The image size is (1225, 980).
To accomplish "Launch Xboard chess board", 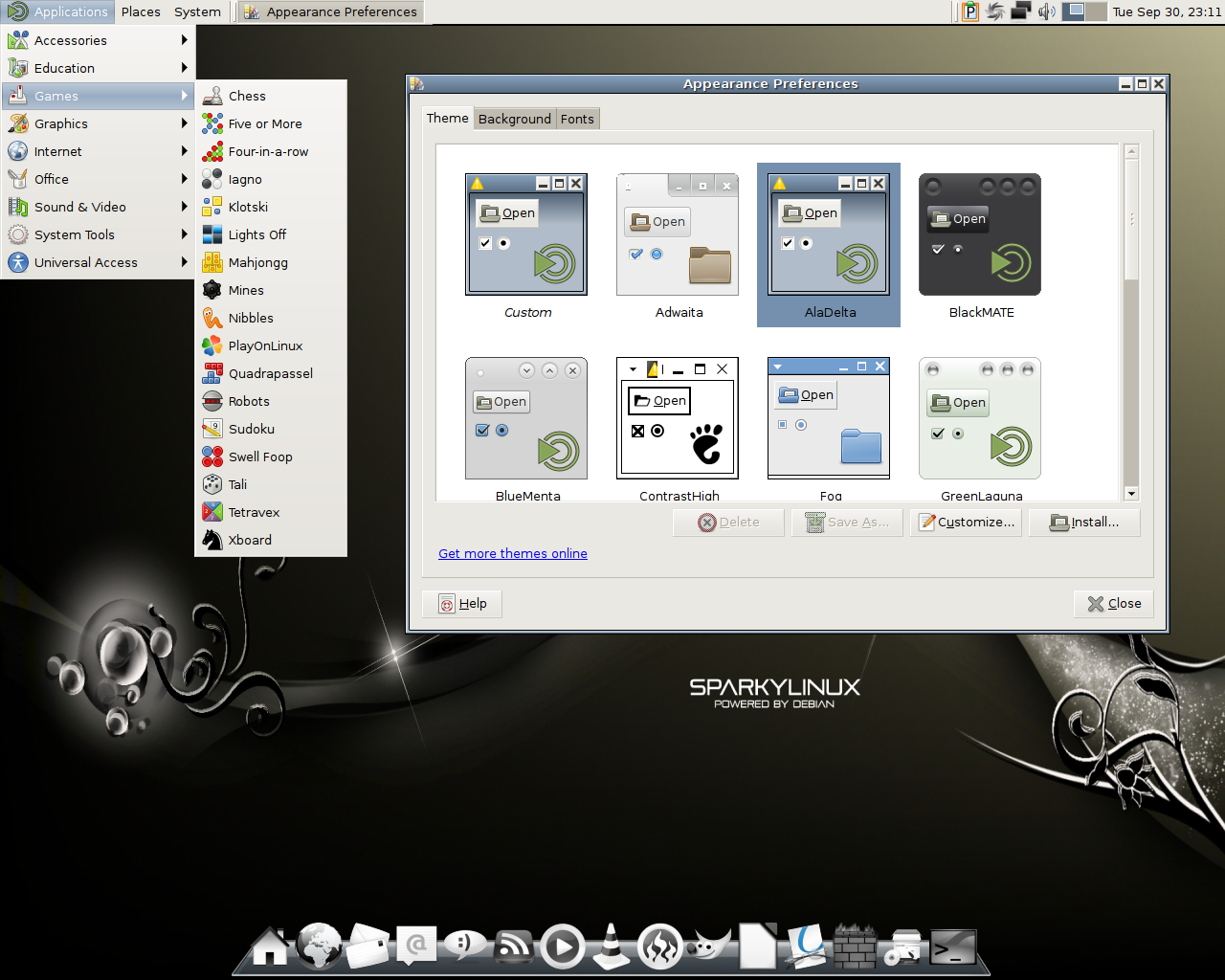I will click(x=271, y=540).
